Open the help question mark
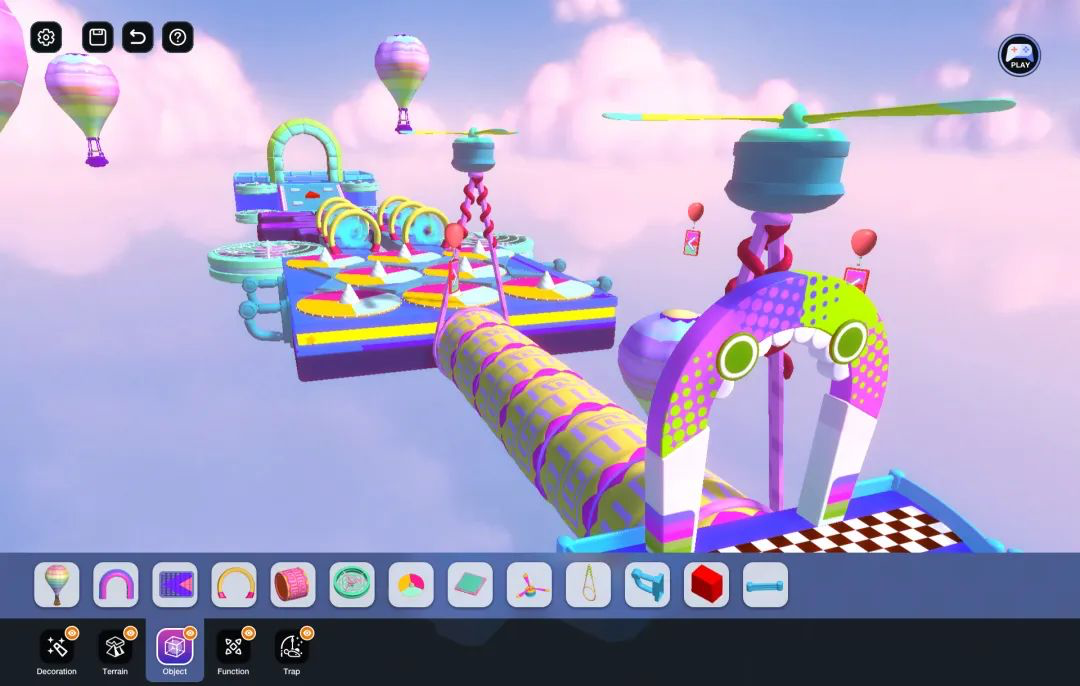The image size is (1080, 686). [178, 37]
